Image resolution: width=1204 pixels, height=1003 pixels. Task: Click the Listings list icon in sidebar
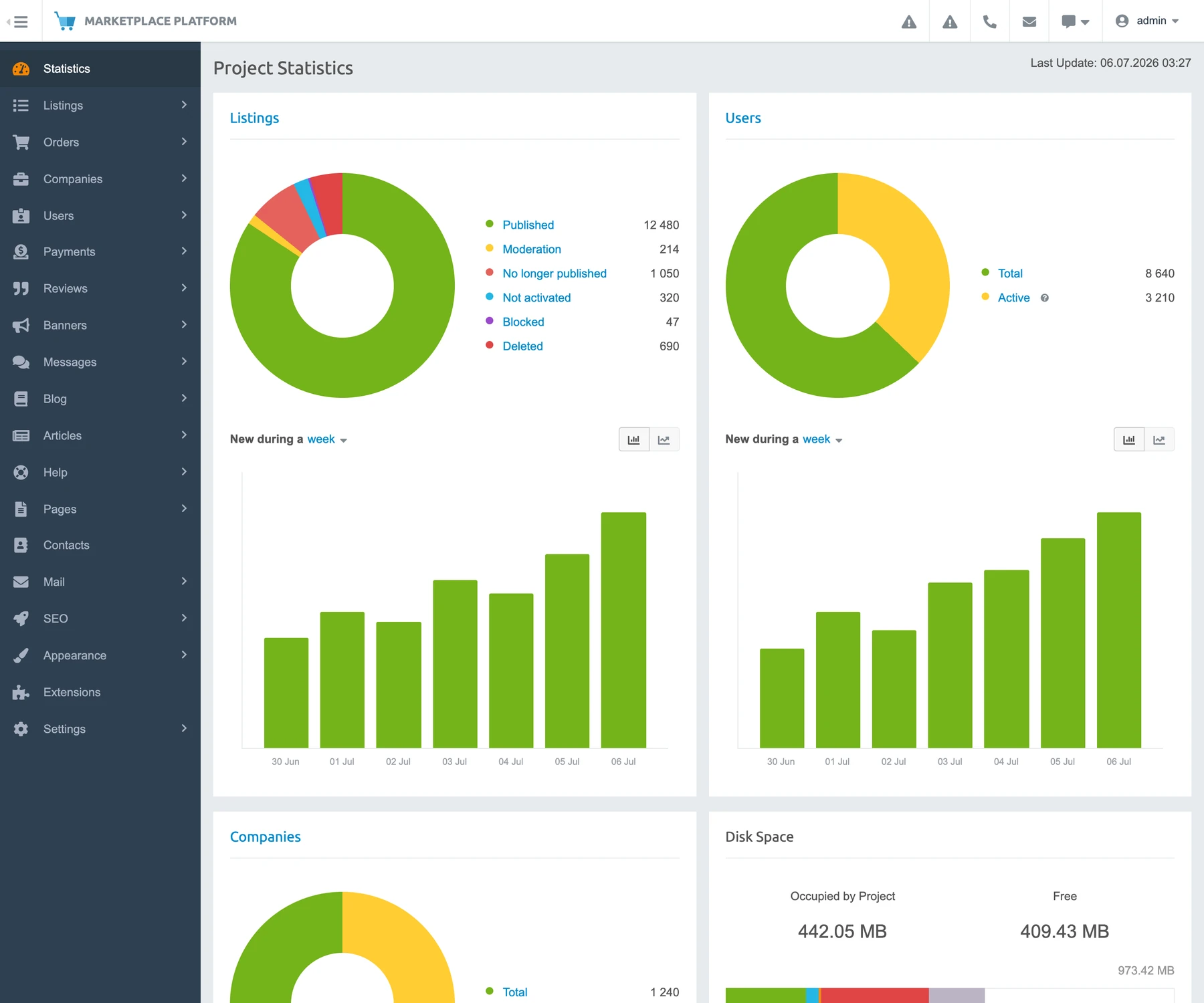click(21, 106)
